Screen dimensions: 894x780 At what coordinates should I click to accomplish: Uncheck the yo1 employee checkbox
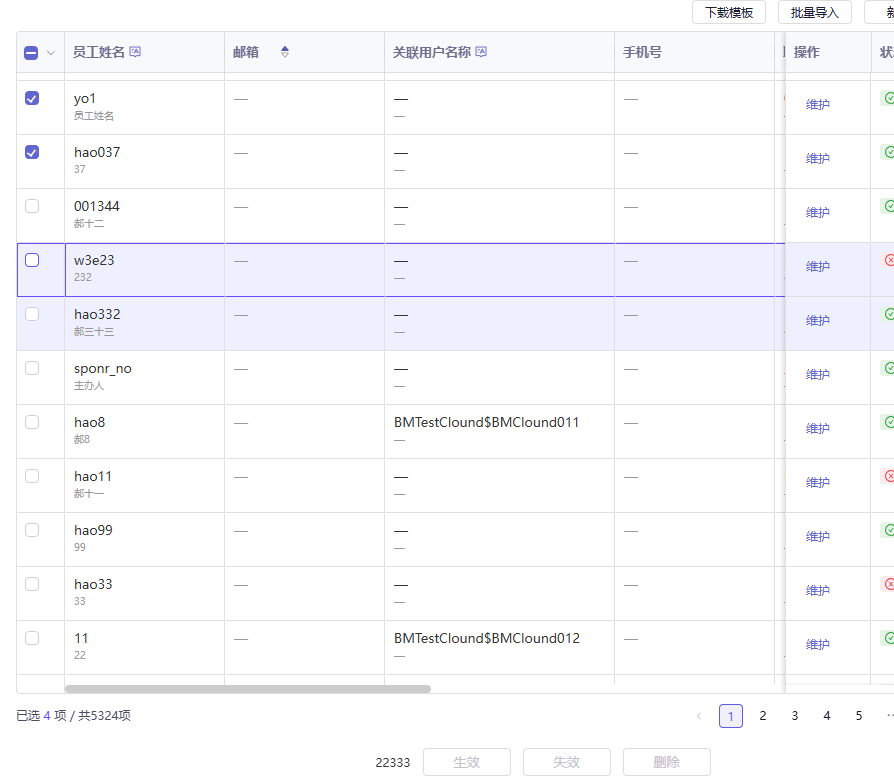coord(32,98)
